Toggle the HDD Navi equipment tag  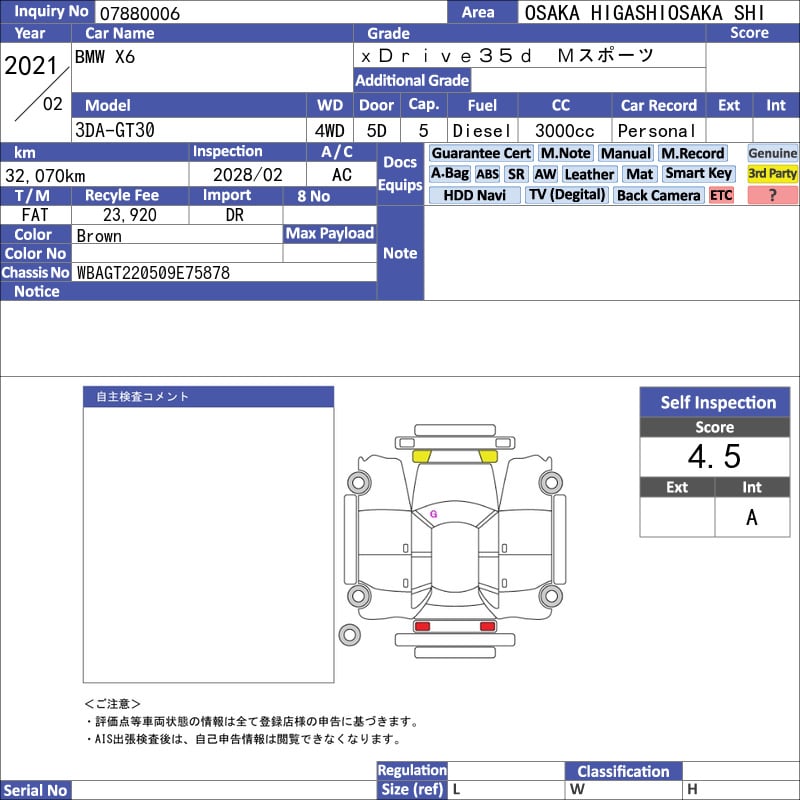click(x=474, y=195)
